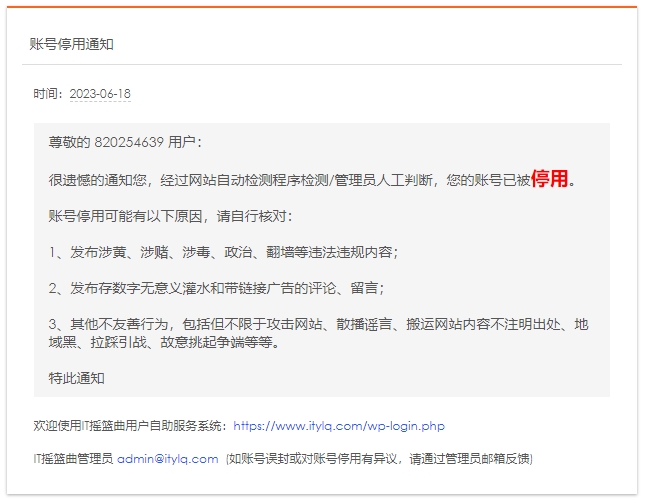Click the user ID 820254639
645x502 pixels.
coord(129,143)
